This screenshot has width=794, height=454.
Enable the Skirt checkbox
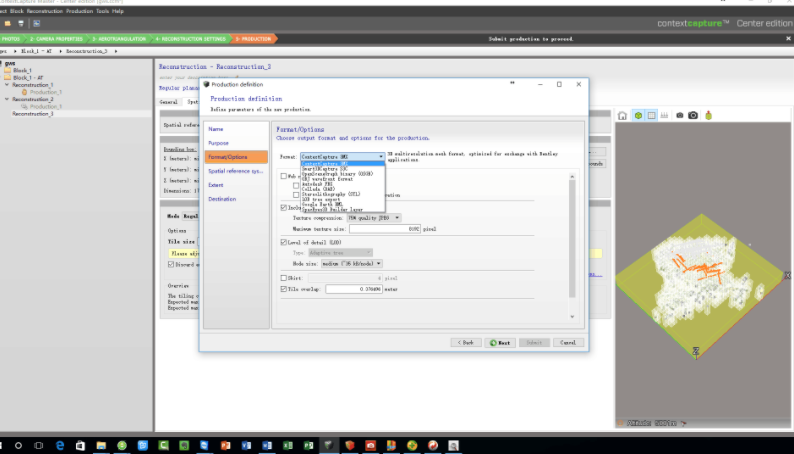[x=284, y=278]
